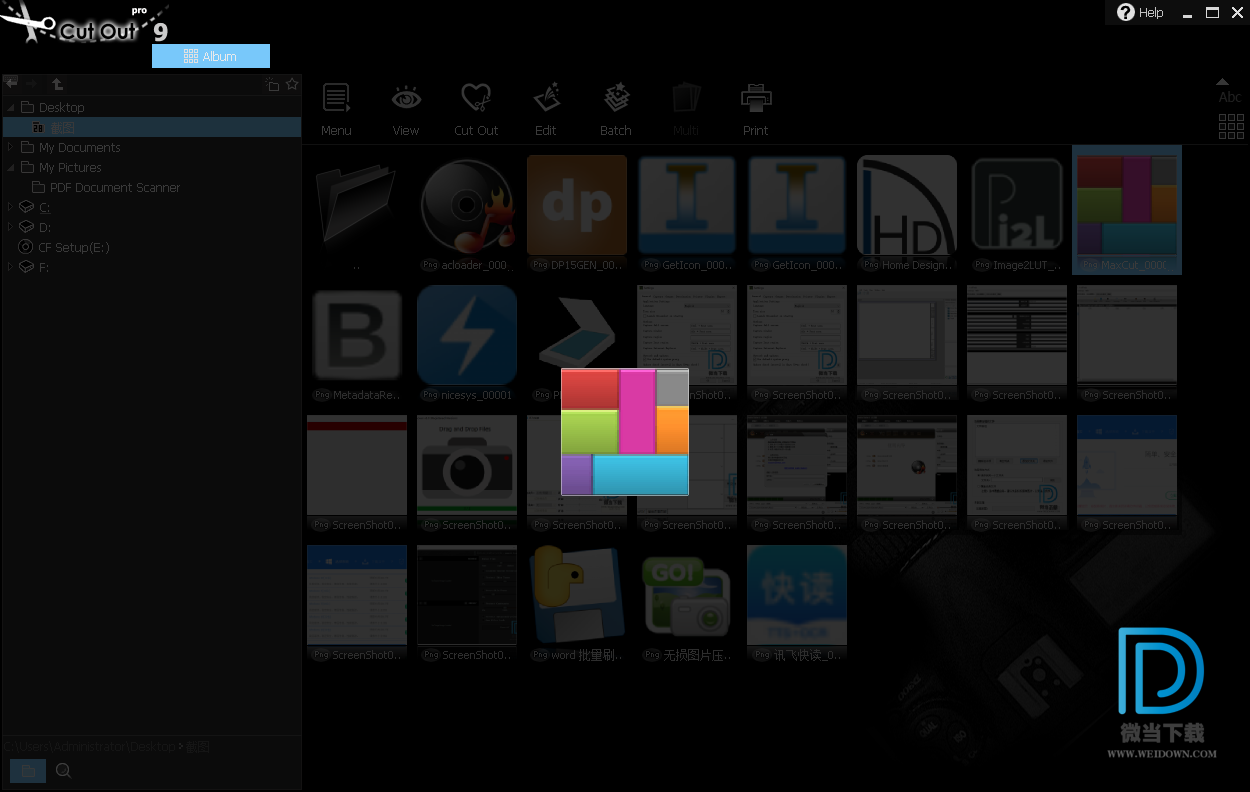Select the scanner icon thumbnail
Viewport: 1250px width, 792px height.
coord(577,336)
